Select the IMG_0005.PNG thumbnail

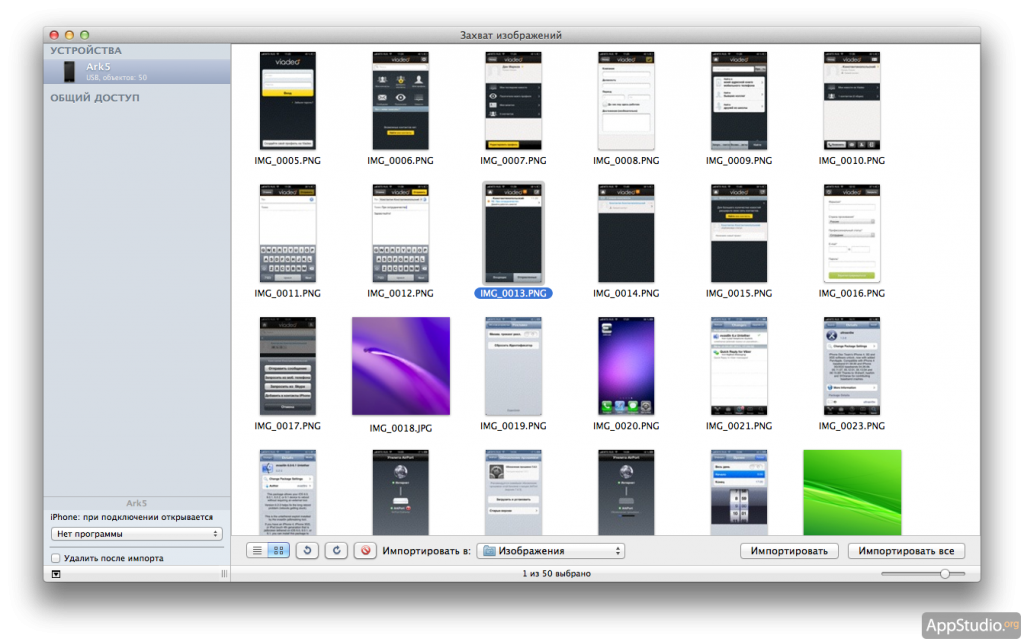[x=287, y=101]
